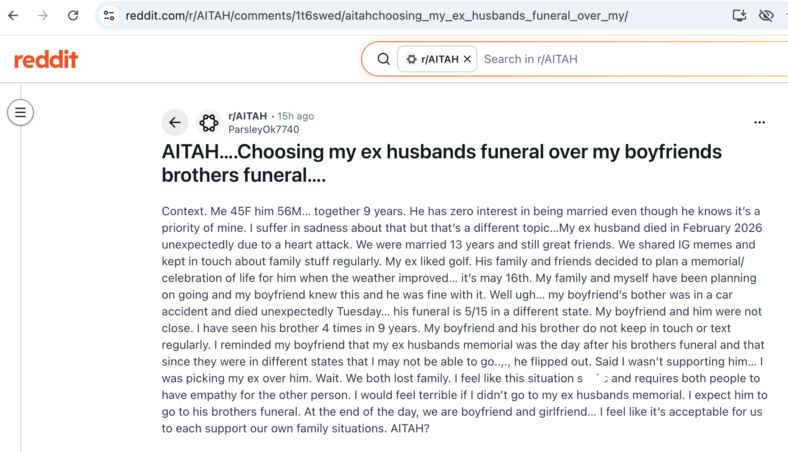The height and width of the screenshot is (452, 788).
Task: Open ParsleyOk7740 user profile
Action: pyautogui.click(x=264, y=129)
